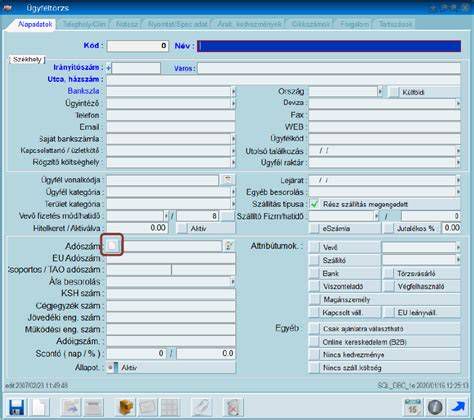474x420 pixels.
Task: Toggle the Külföldi button
Action: [424, 92]
